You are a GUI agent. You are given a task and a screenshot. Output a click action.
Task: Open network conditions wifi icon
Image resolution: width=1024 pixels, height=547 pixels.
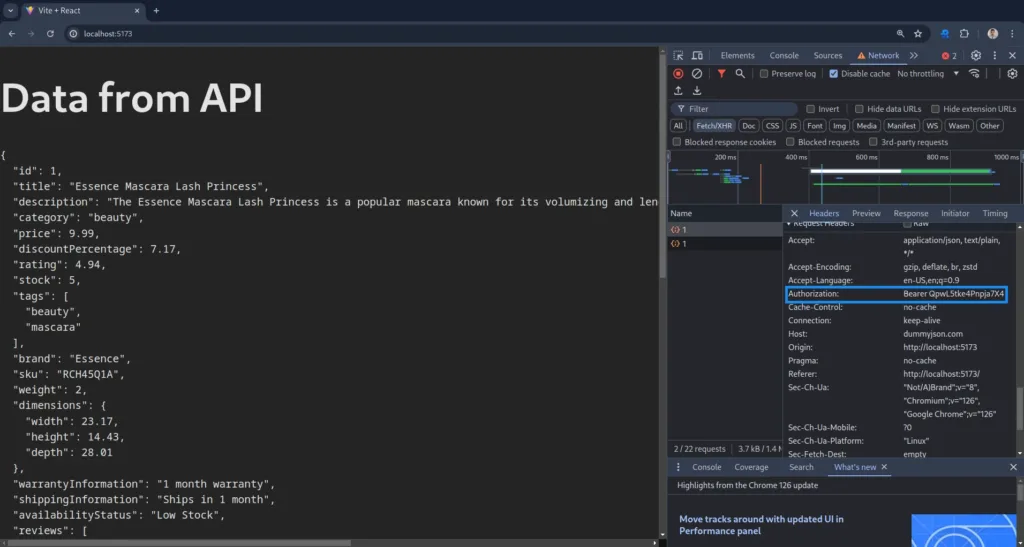(x=974, y=74)
